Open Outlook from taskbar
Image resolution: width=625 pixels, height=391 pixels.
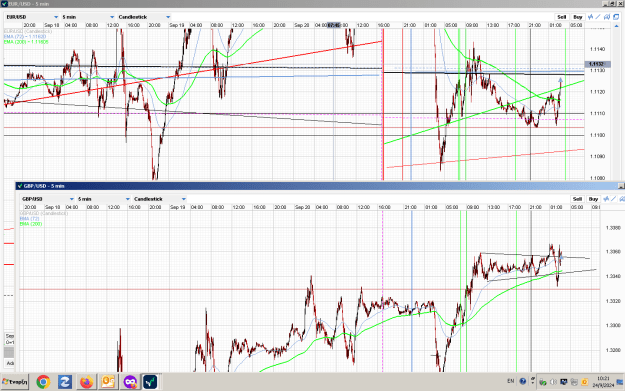(108, 382)
